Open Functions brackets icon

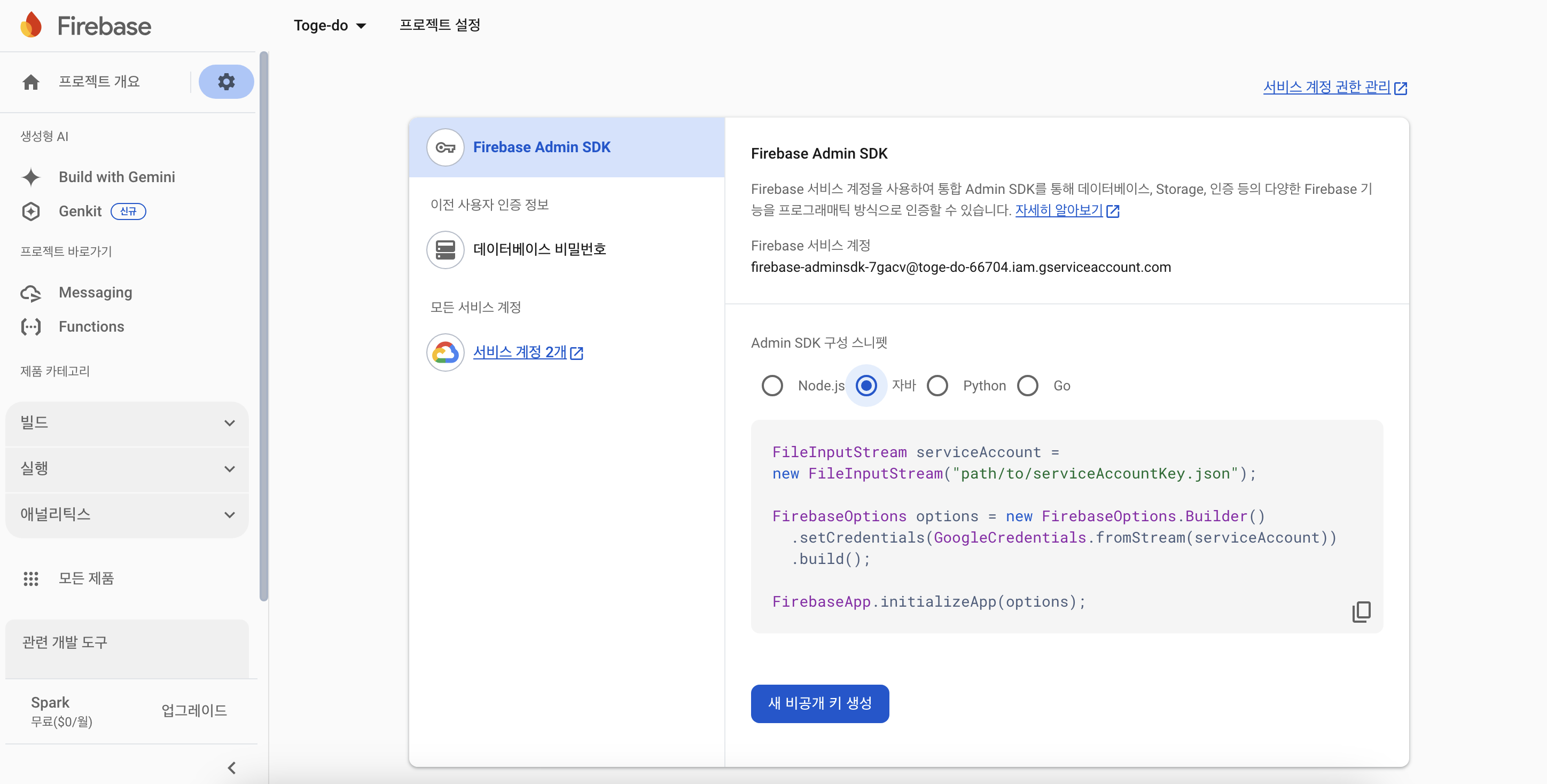(30, 326)
